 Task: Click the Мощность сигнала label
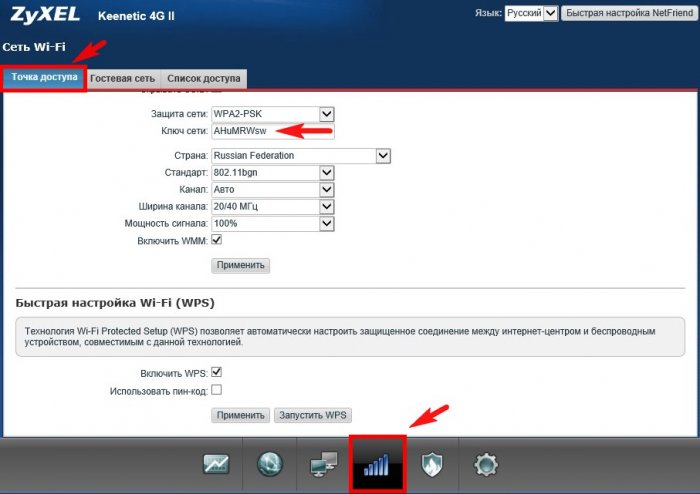[x=166, y=224]
